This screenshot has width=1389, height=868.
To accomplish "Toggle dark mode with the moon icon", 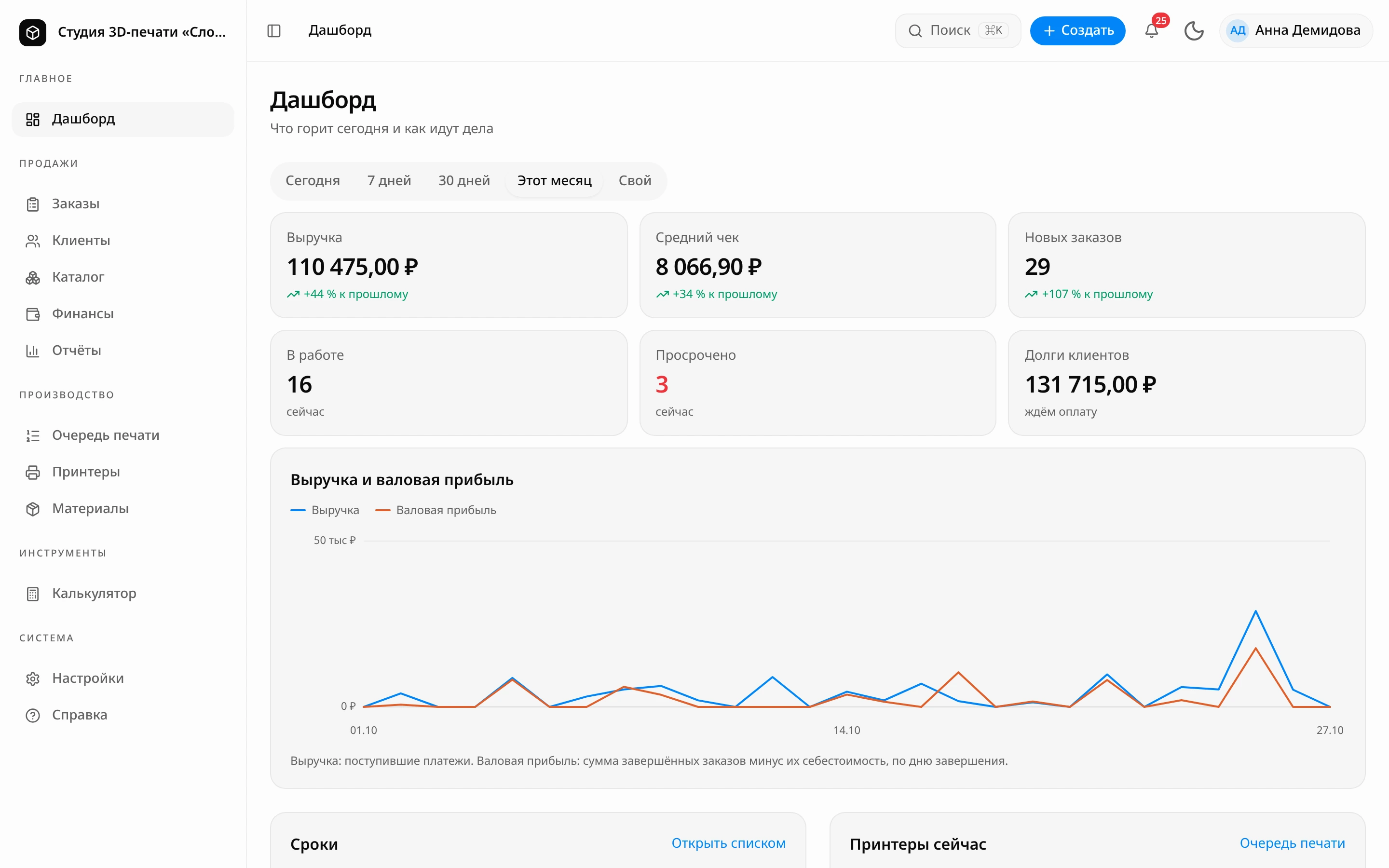I will tap(1194, 30).
